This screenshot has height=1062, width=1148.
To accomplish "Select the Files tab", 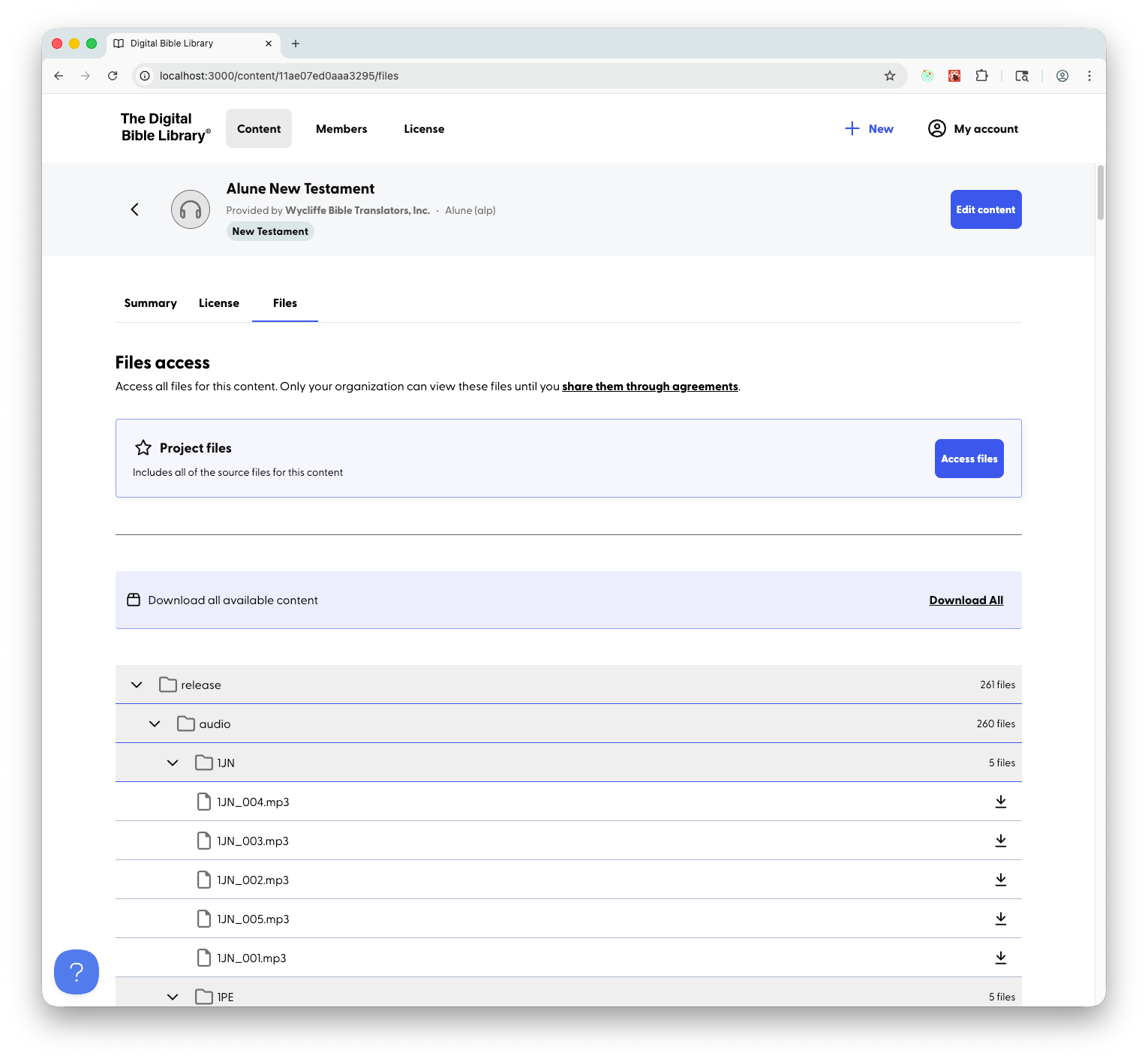I will click(x=285, y=303).
